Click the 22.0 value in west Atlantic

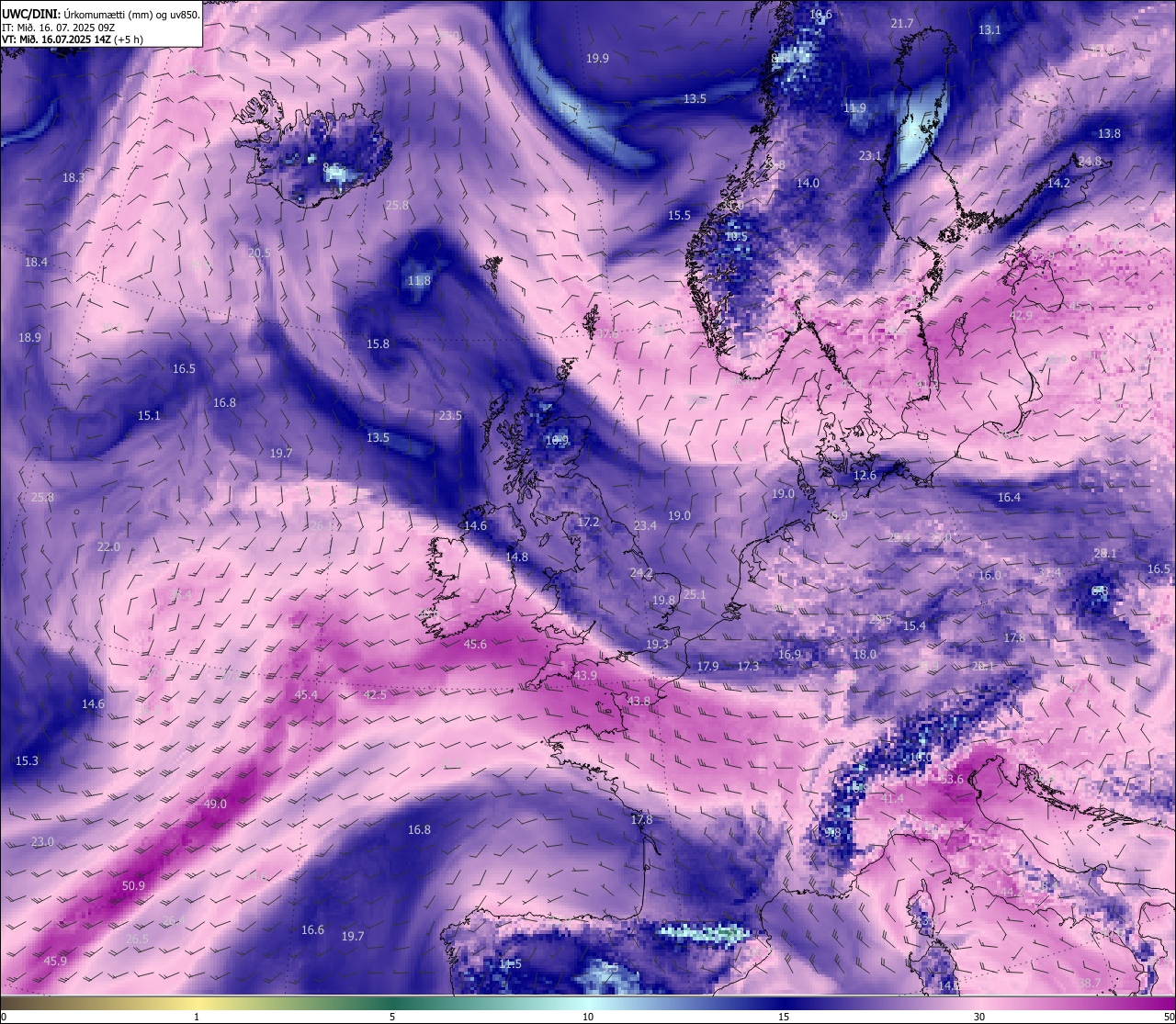coord(108,546)
